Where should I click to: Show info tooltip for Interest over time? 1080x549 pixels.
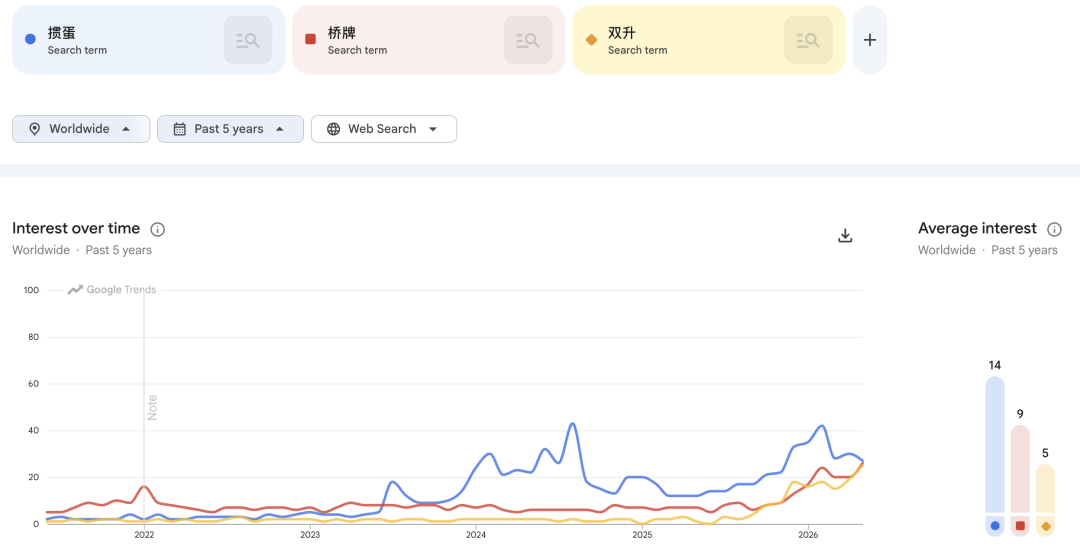click(158, 229)
